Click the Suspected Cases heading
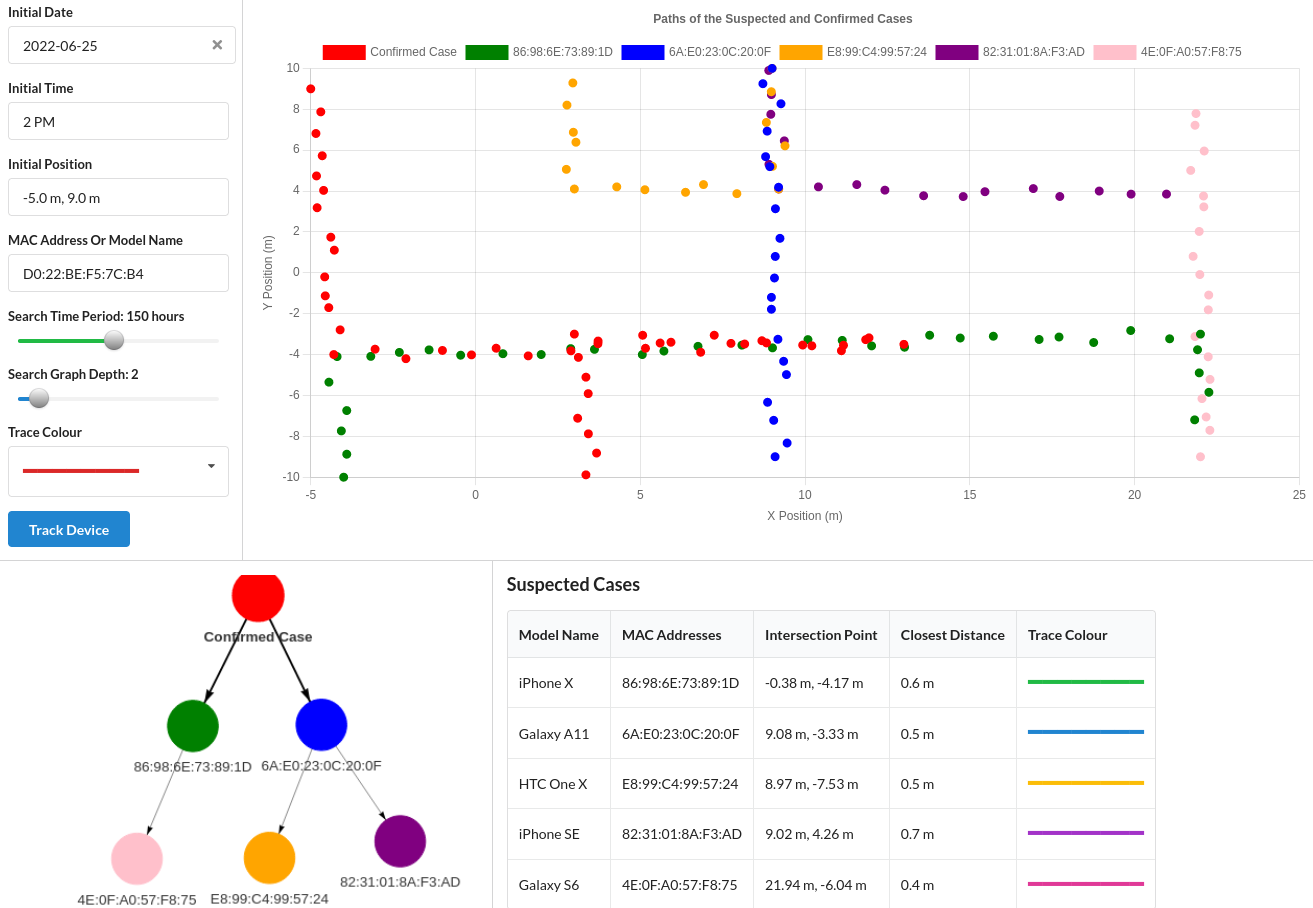1313x908 pixels. click(x=573, y=584)
